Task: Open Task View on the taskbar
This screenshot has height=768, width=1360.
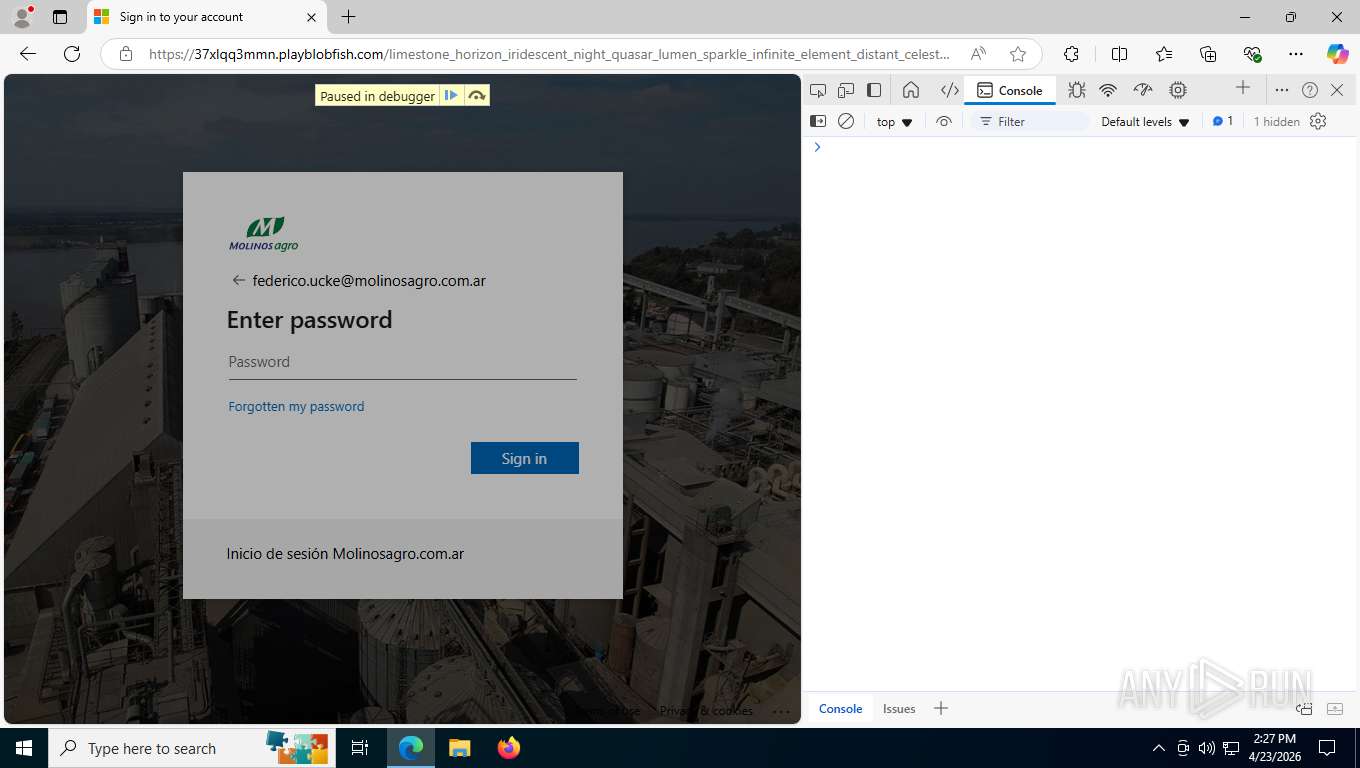Action: point(360,748)
